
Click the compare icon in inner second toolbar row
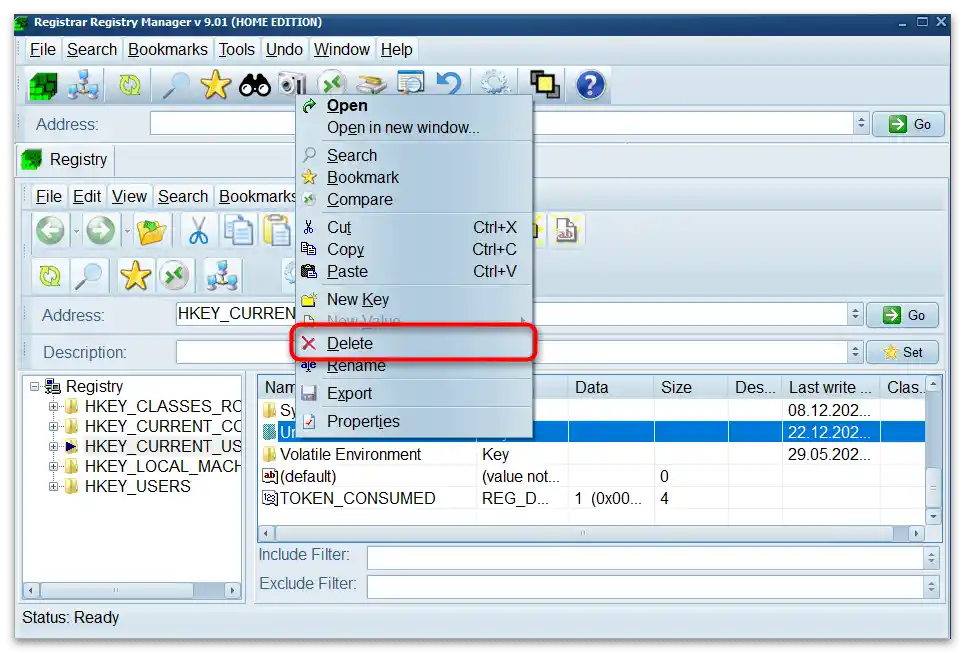[174, 276]
